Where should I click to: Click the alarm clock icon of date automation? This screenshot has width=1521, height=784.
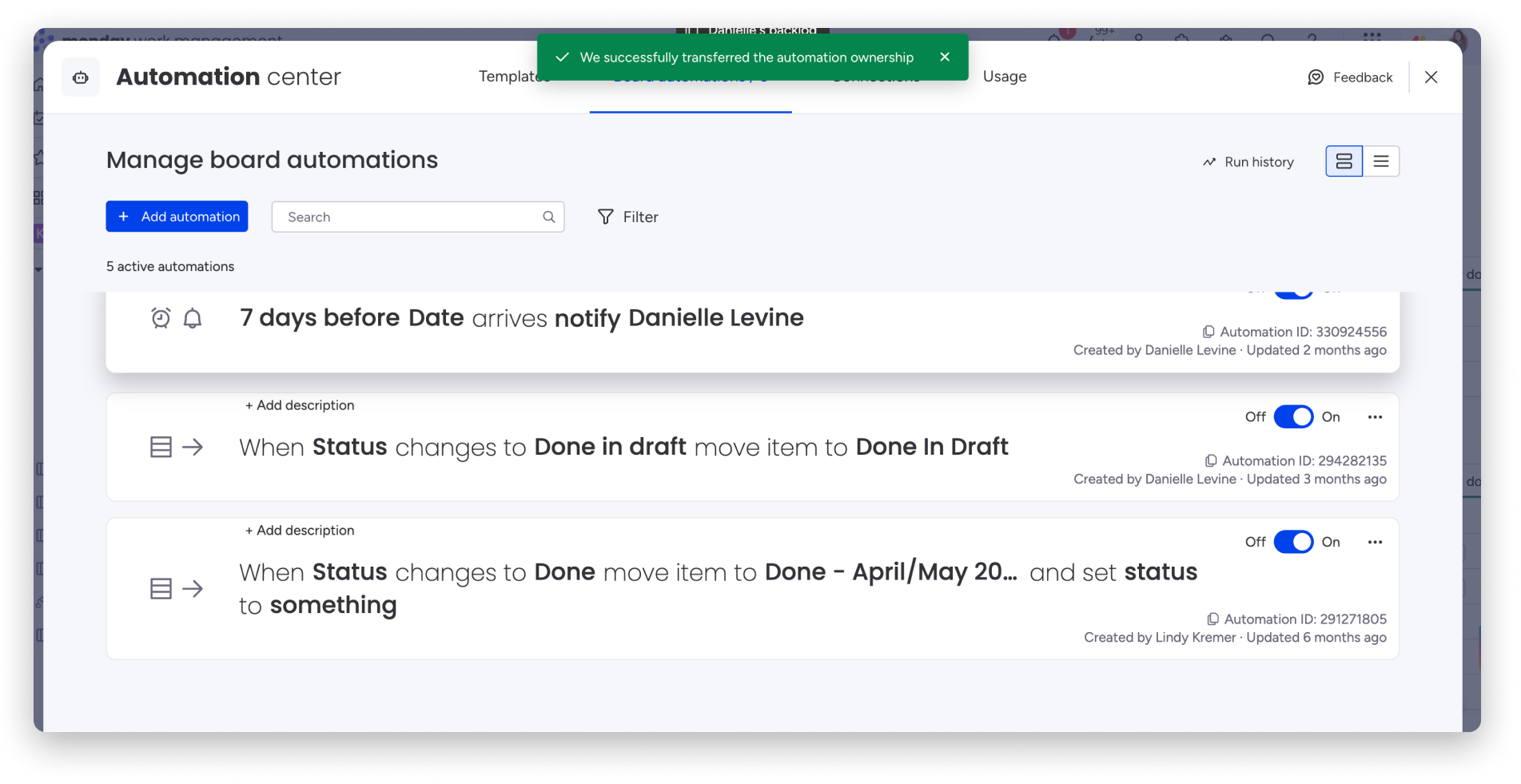161,318
